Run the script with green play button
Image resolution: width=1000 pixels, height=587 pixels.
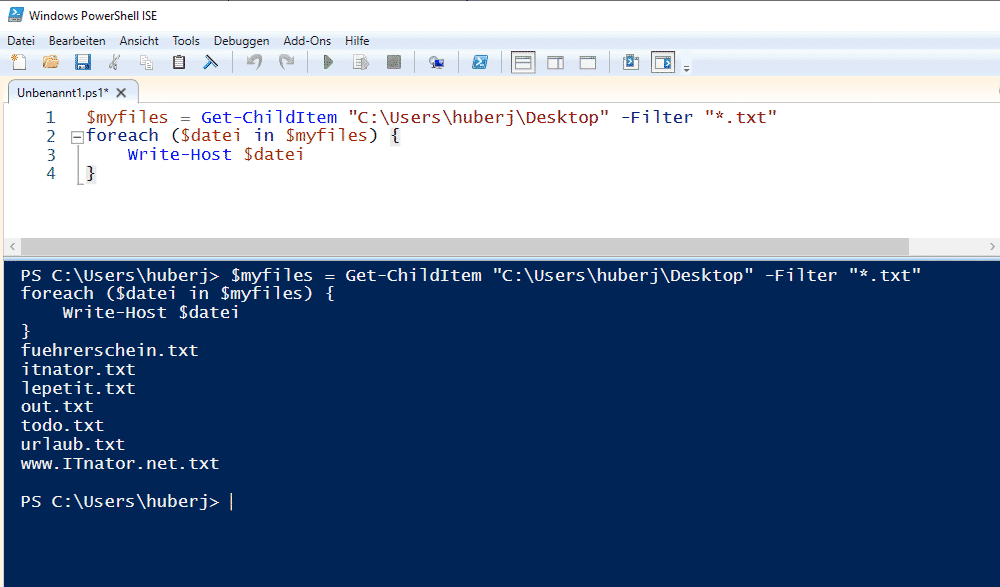328,62
